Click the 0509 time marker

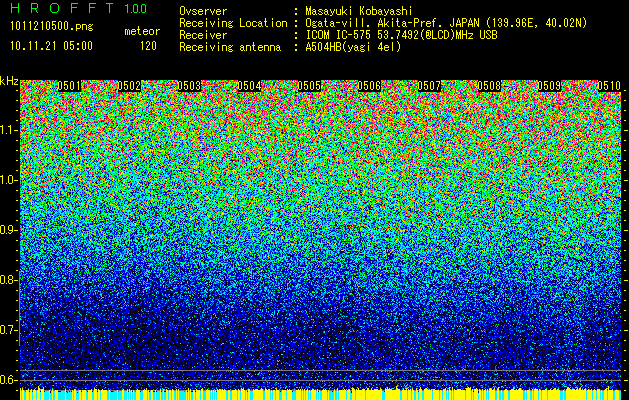(549, 86)
